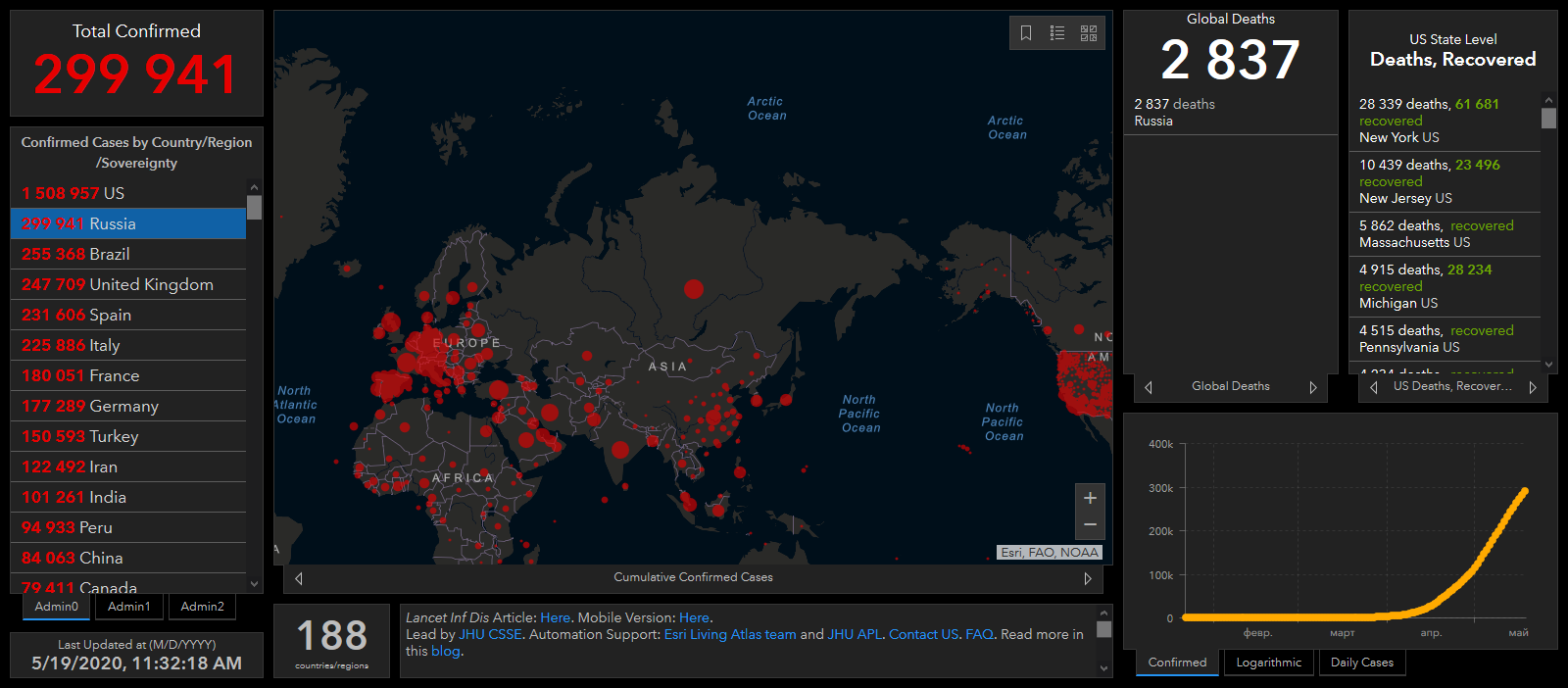Open the JHU CSSE link
This screenshot has height=688, width=1568.
491,634
